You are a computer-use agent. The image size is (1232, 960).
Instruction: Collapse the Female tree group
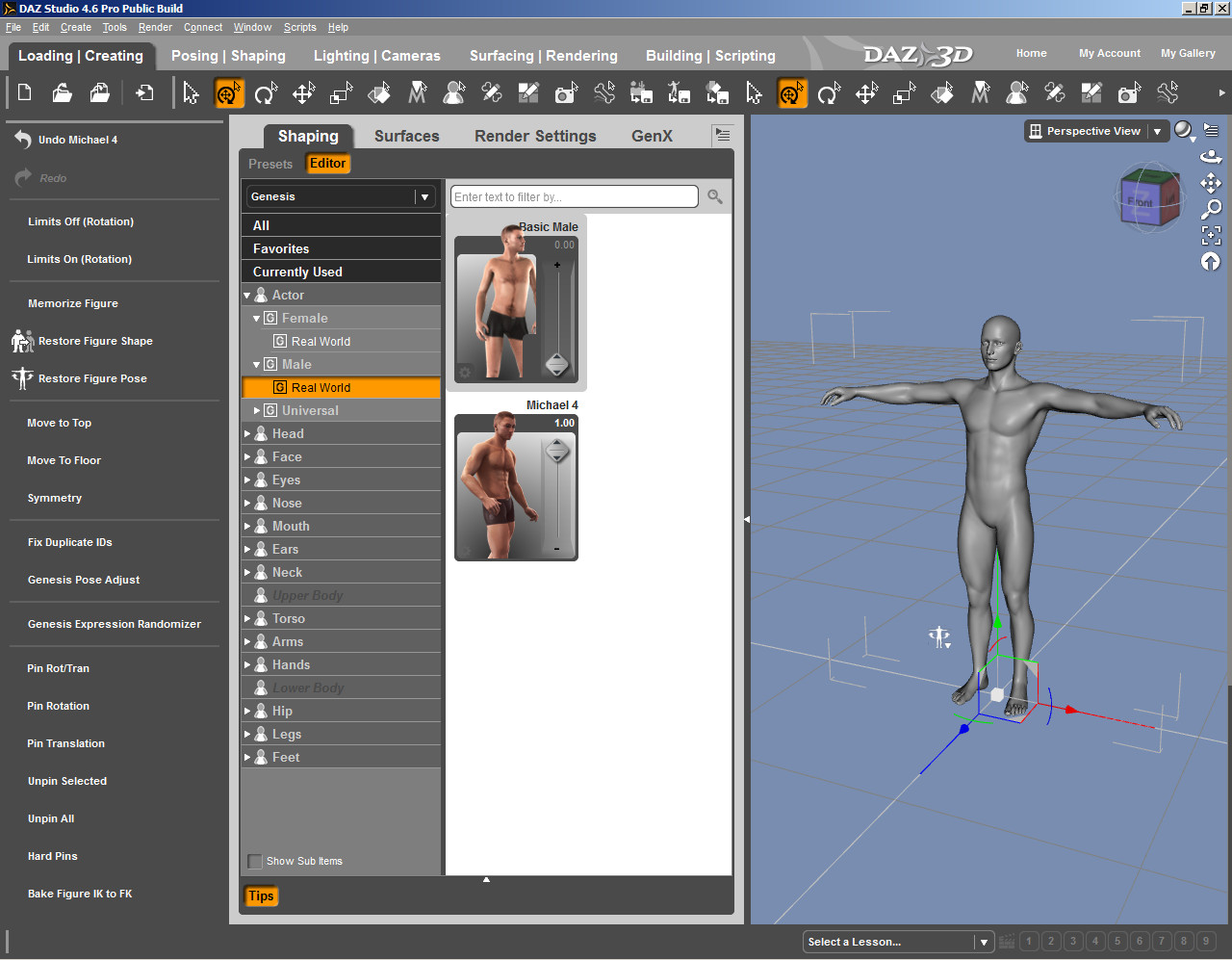click(257, 319)
